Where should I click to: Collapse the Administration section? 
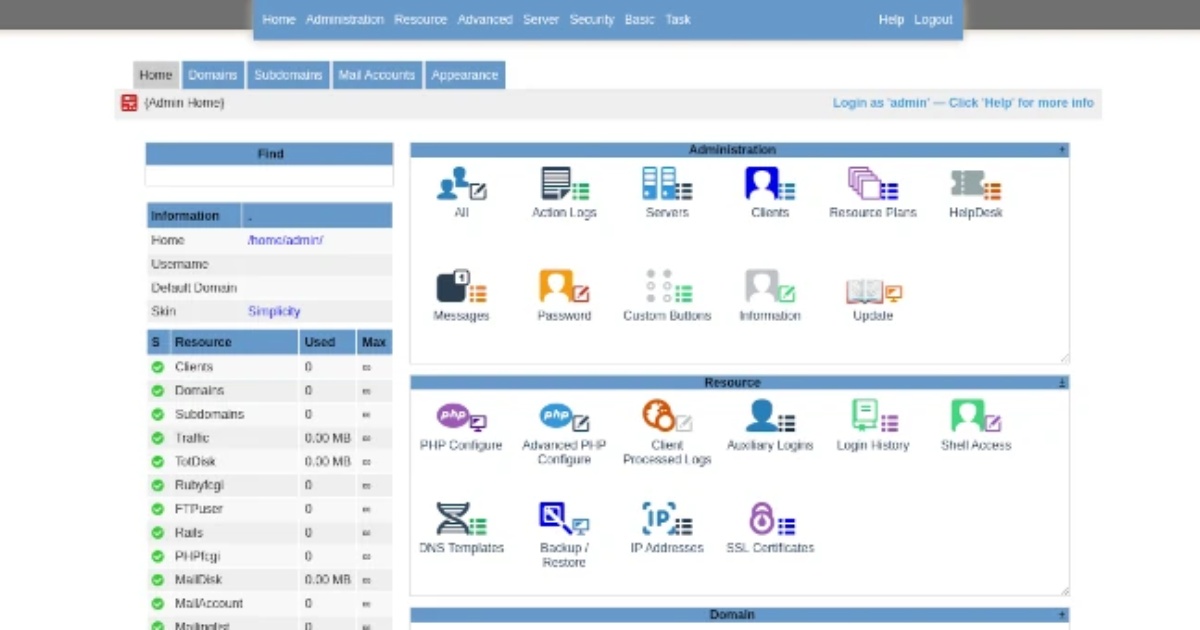1062,150
